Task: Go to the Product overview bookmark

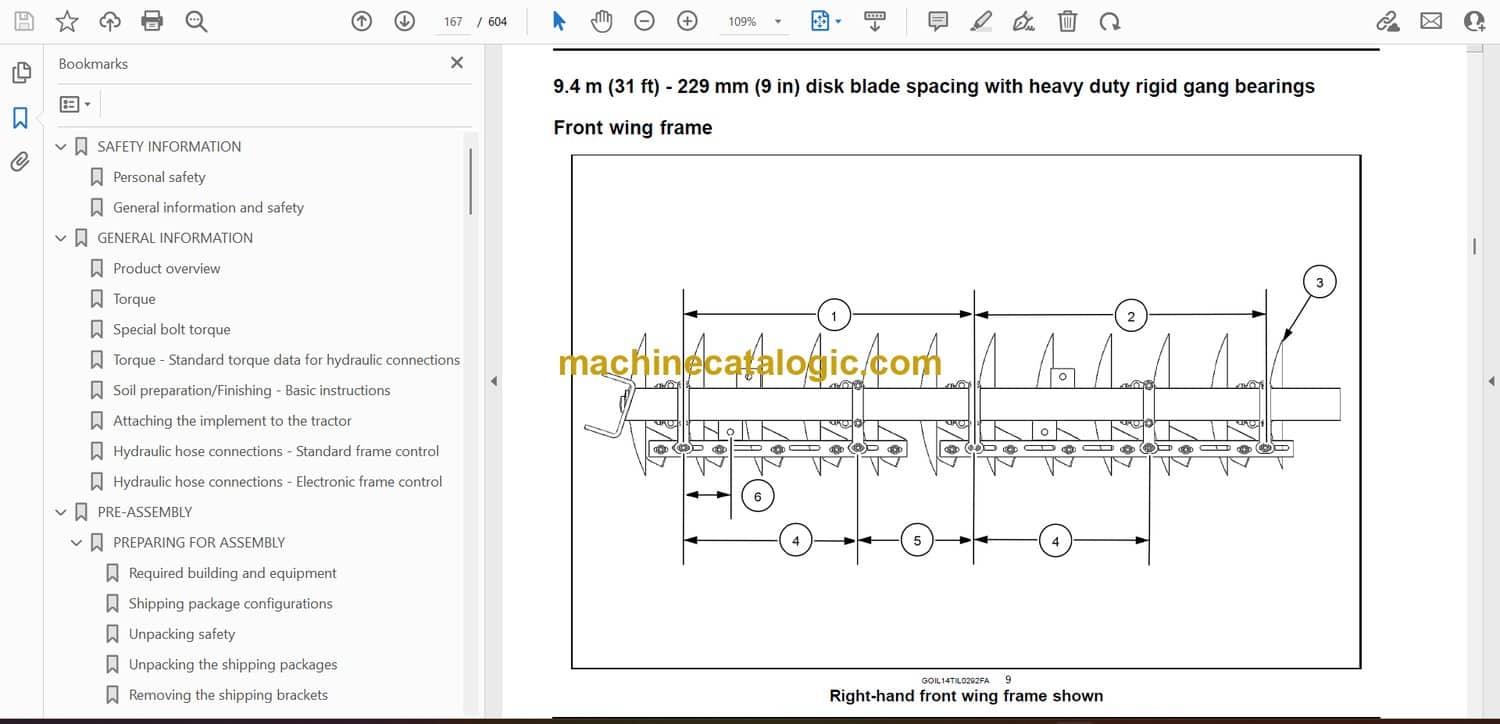Action: click(x=166, y=269)
